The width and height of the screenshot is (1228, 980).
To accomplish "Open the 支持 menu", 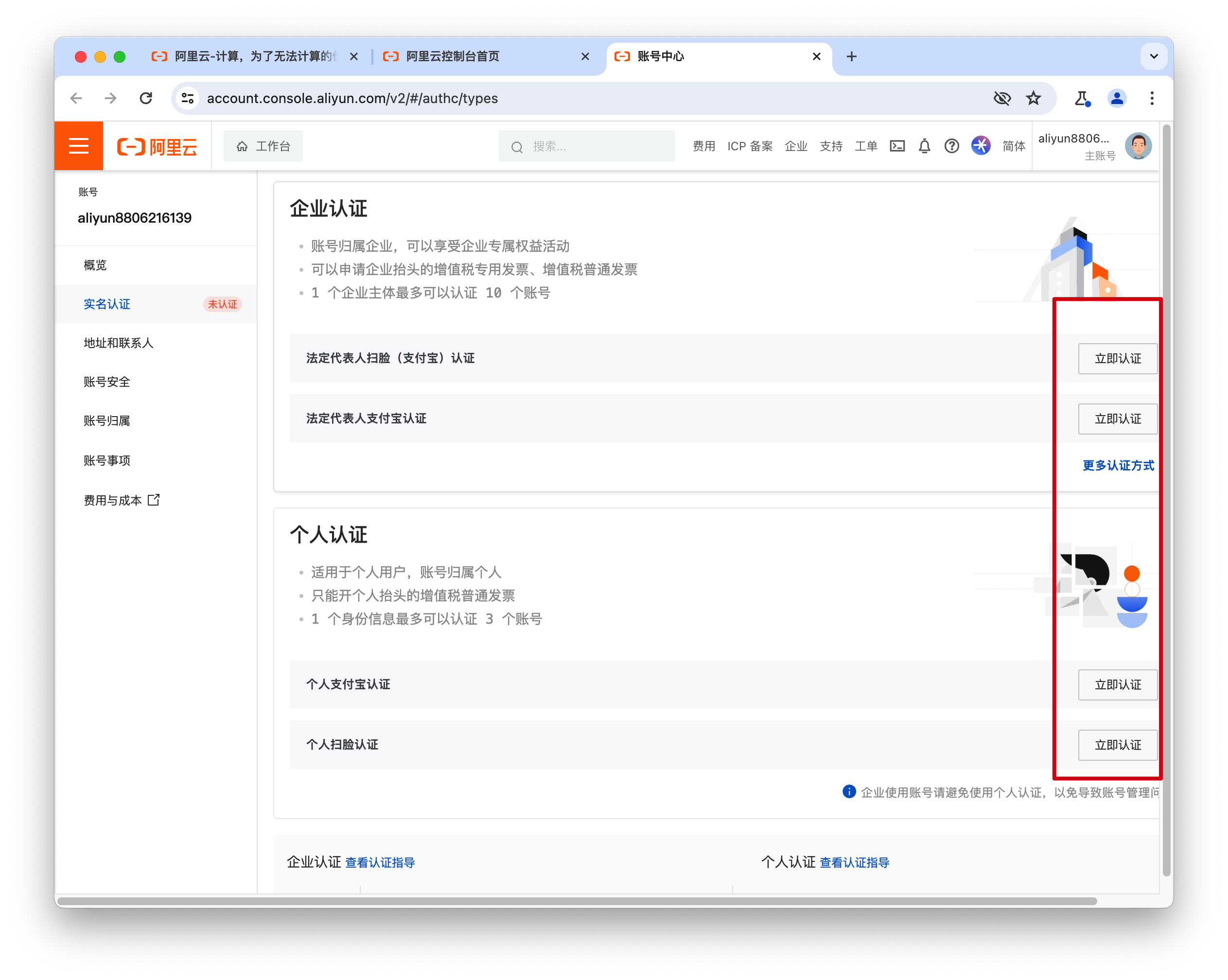I will pos(831,146).
